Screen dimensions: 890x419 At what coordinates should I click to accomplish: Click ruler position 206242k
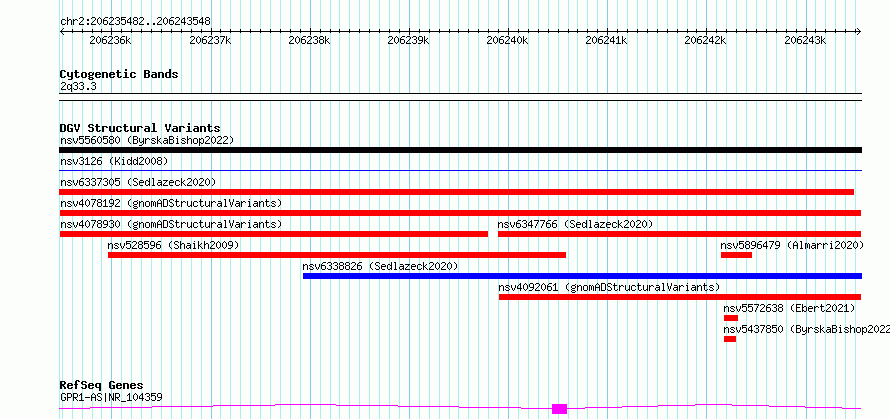(706, 40)
